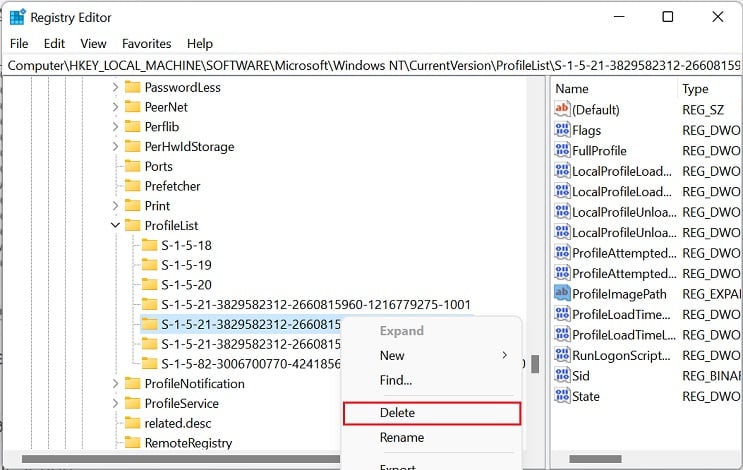Expand the ProfileService key
Viewport: 743px width, 470px height.
pos(115,403)
